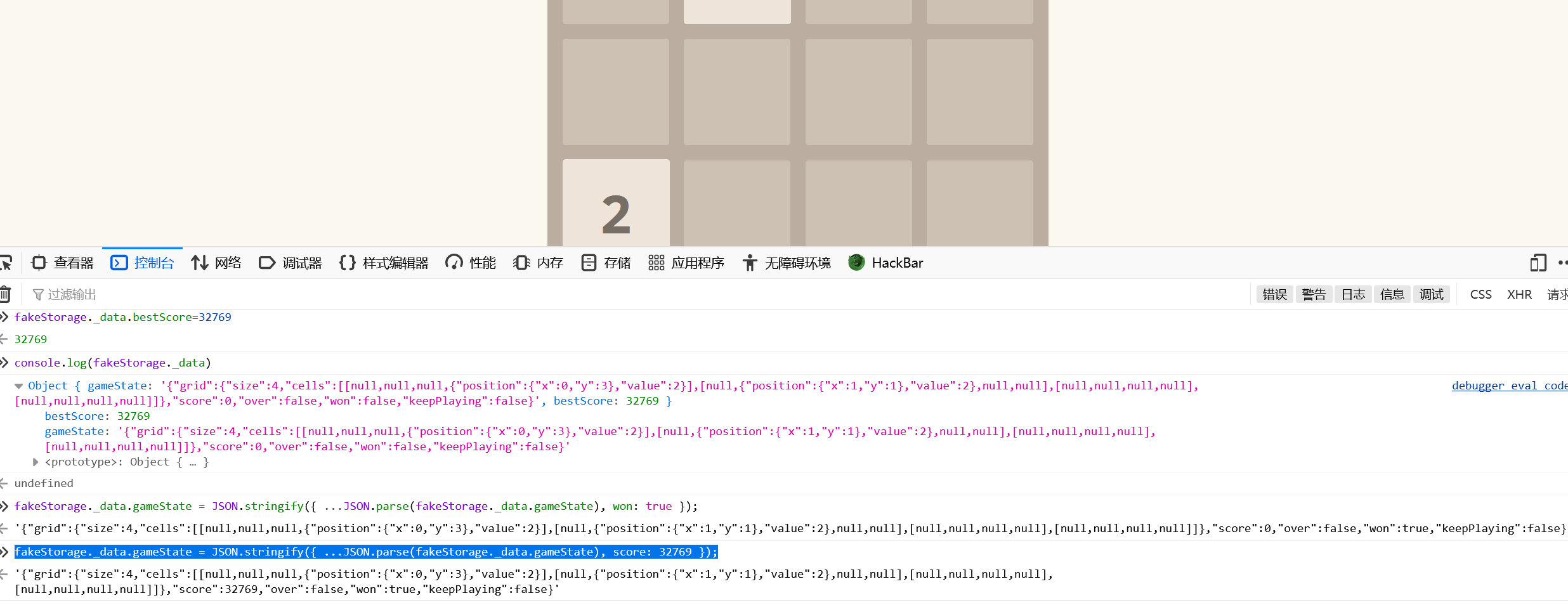This screenshot has width=1568, height=605.
Task: Click the won: true stringify command
Action: (356, 506)
